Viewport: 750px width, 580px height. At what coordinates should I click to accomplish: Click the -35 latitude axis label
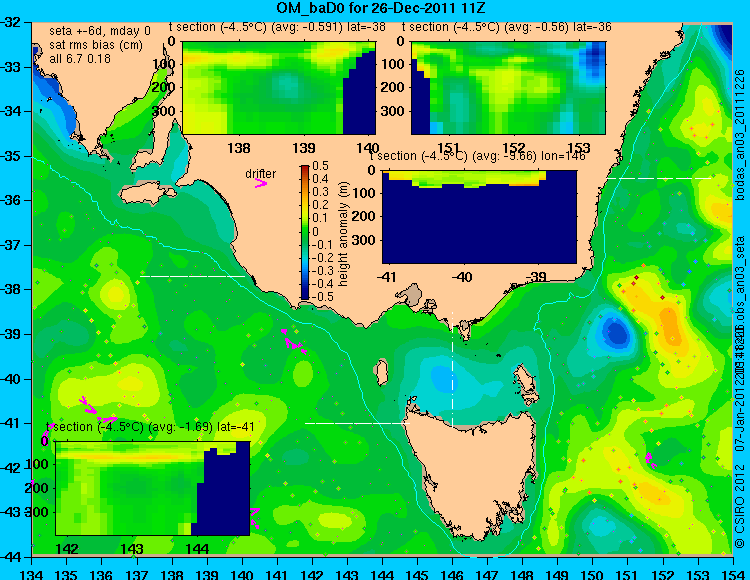[x=11, y=156]
